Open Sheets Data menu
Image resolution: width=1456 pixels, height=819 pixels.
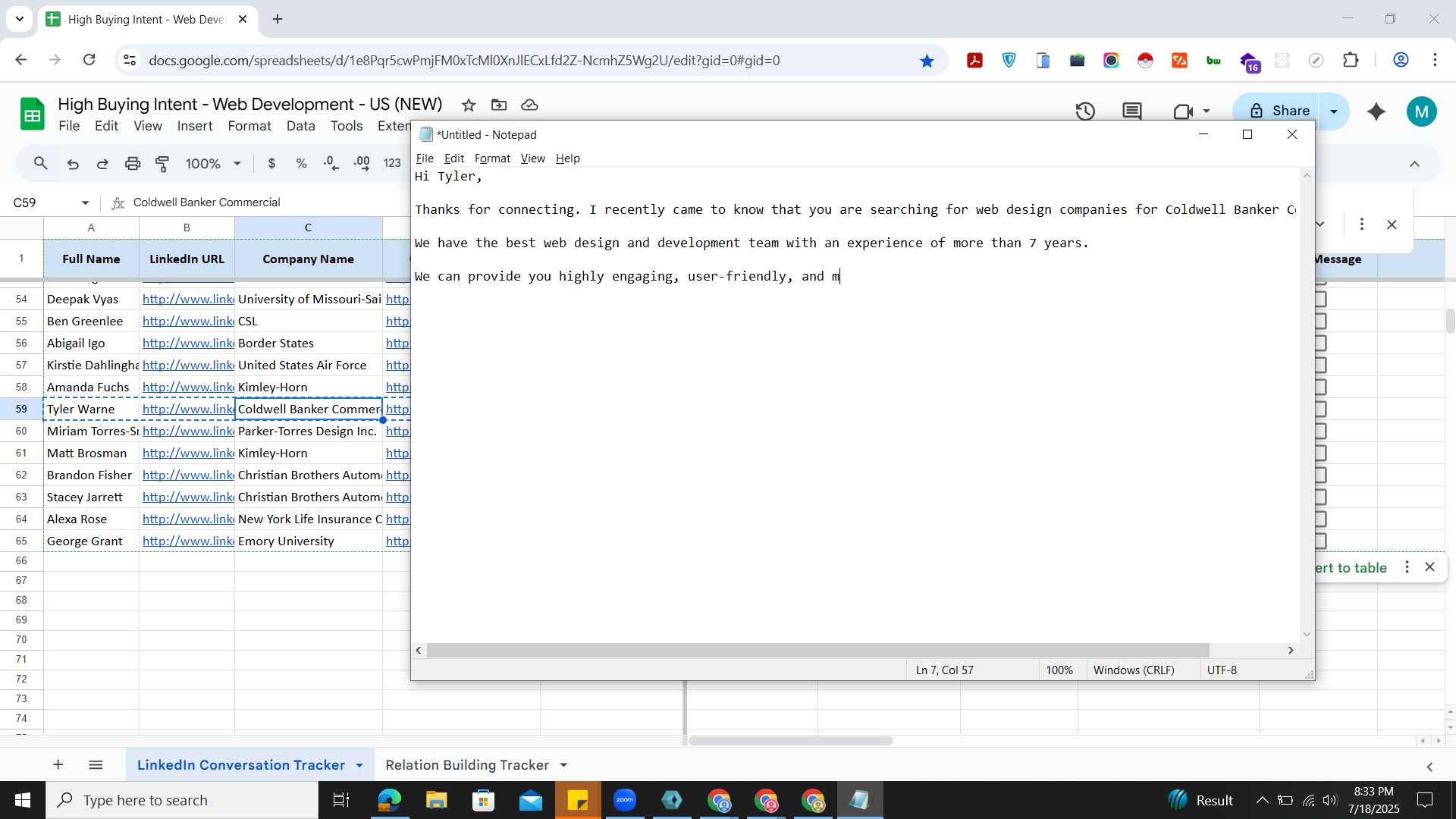300,126
